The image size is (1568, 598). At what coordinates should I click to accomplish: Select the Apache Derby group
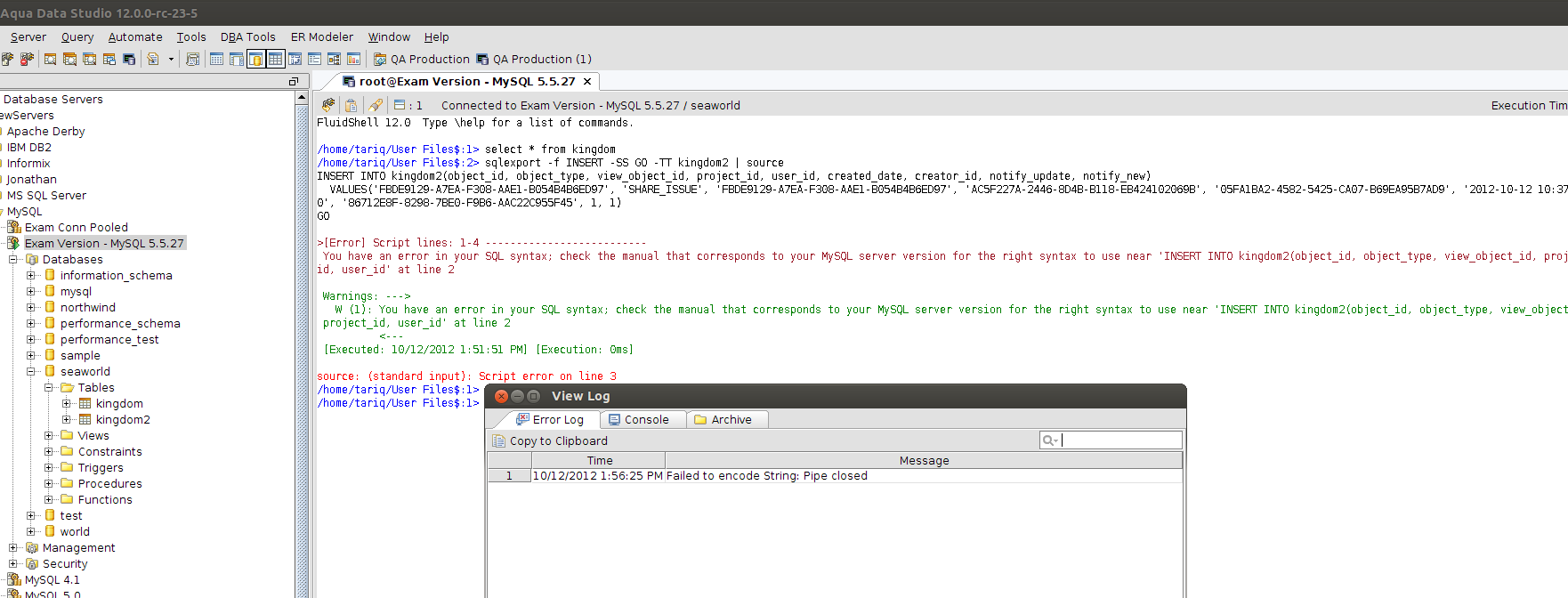tap(45, 131)
